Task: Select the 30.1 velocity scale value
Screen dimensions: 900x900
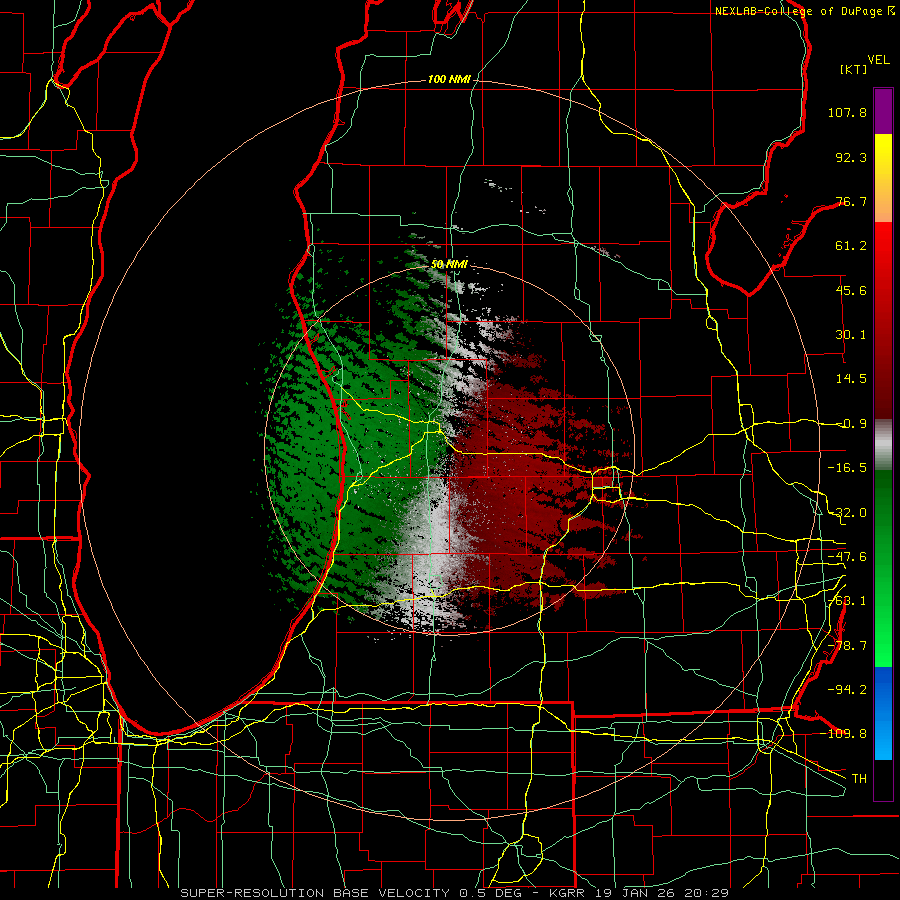Action: pos(851,335)
